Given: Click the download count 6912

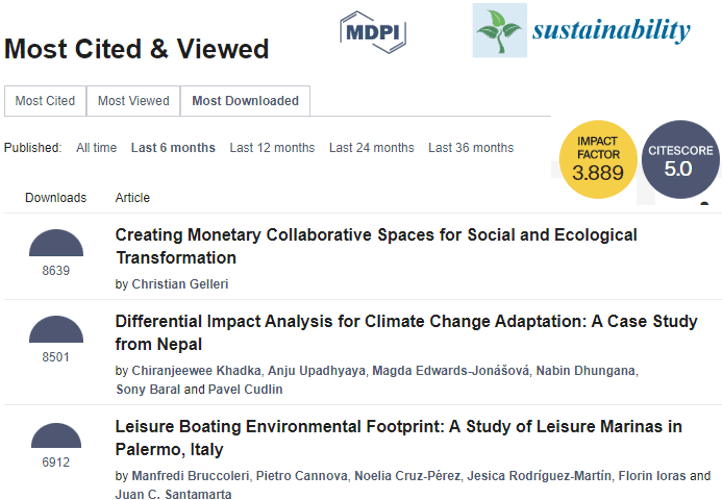Looking at the screenshot, I should point(56,462).
